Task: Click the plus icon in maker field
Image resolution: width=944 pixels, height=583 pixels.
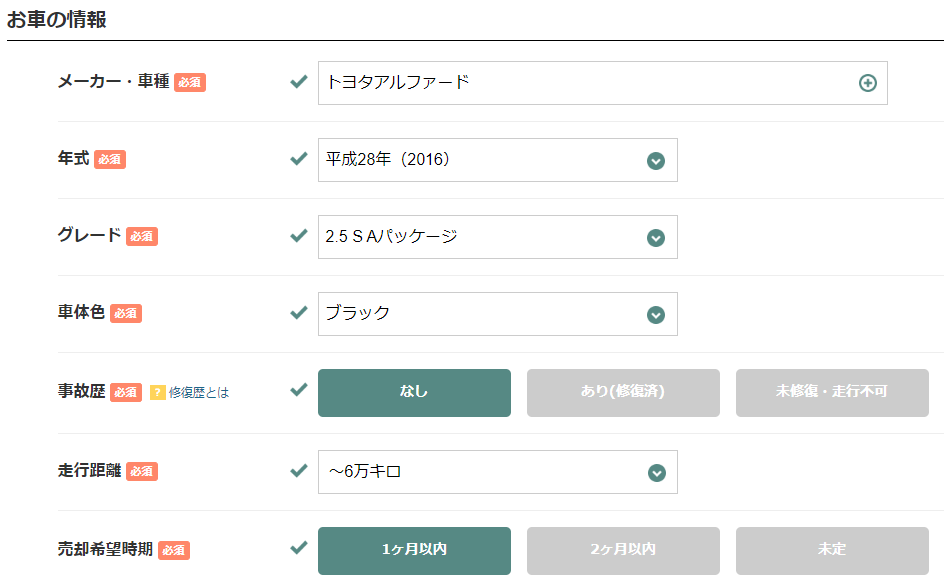Action: tap(867, 83)
